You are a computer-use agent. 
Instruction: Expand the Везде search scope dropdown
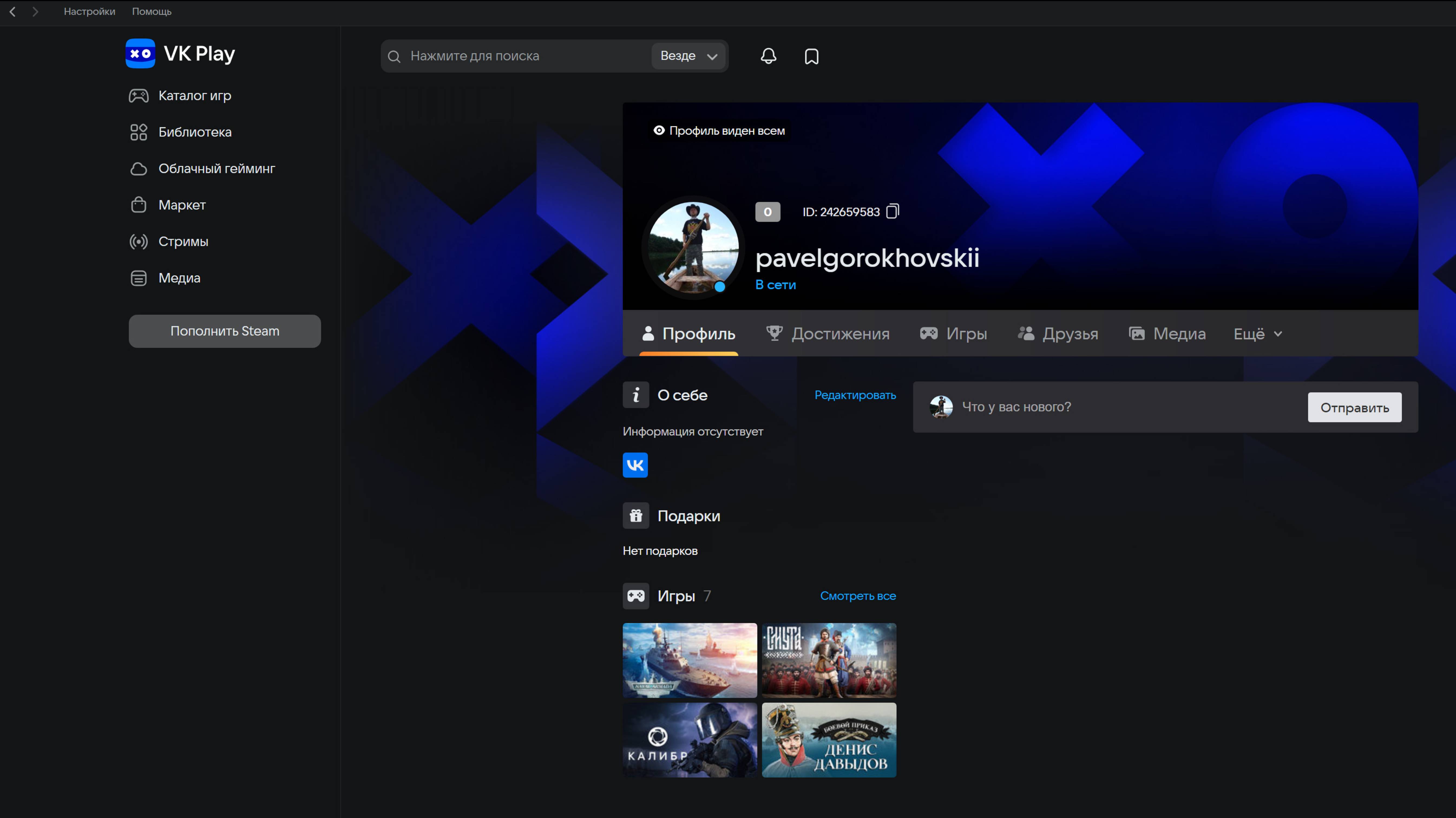pyautogui.click(x=688, y=56)
